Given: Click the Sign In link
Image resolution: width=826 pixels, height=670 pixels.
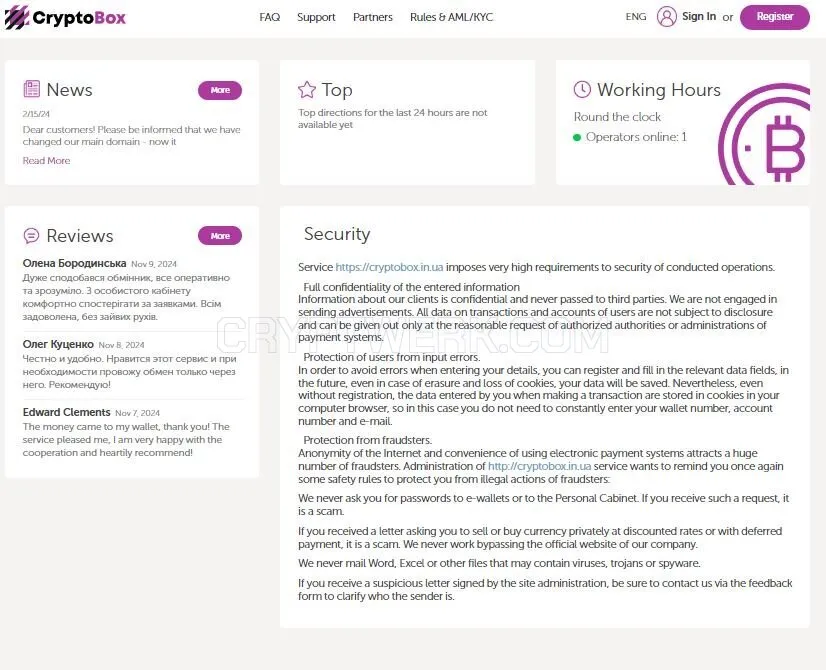Looking at the screenshot, I should 699,16.
